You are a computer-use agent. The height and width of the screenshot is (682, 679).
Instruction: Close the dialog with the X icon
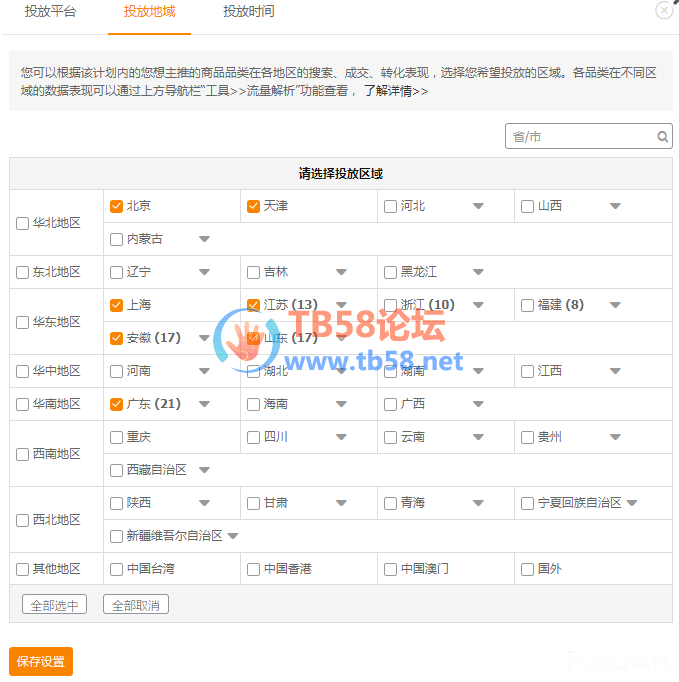(x=664, y=10)
